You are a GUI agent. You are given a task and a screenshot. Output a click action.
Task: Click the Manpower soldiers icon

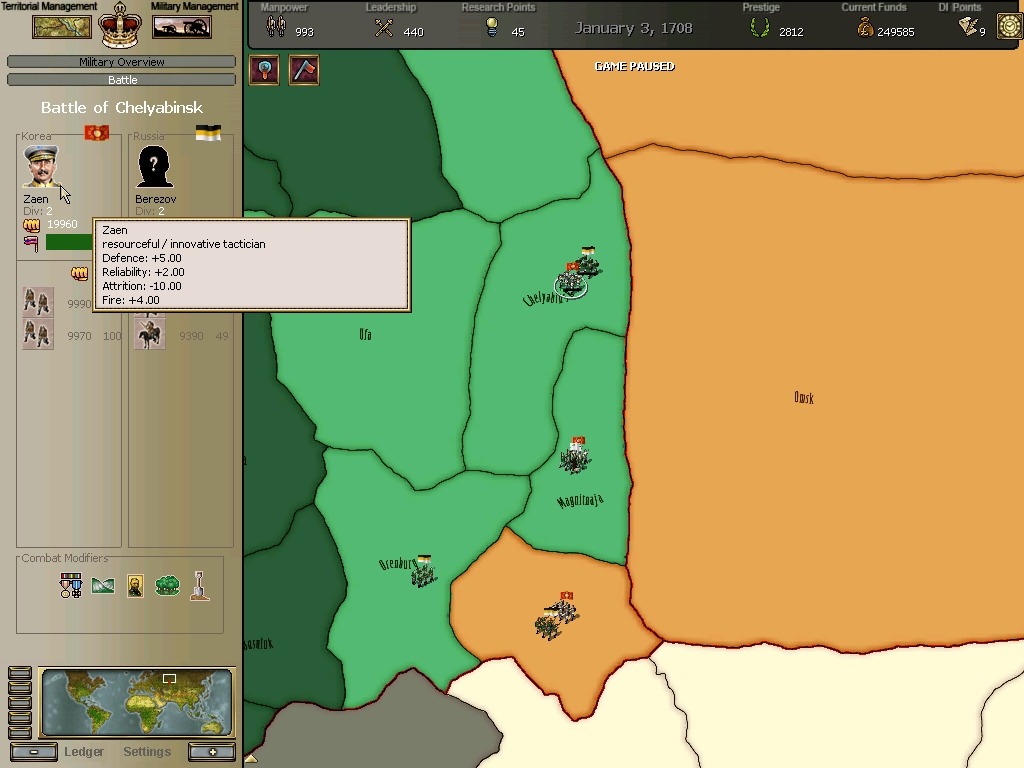pyautogui.click(x=276, y=27)
